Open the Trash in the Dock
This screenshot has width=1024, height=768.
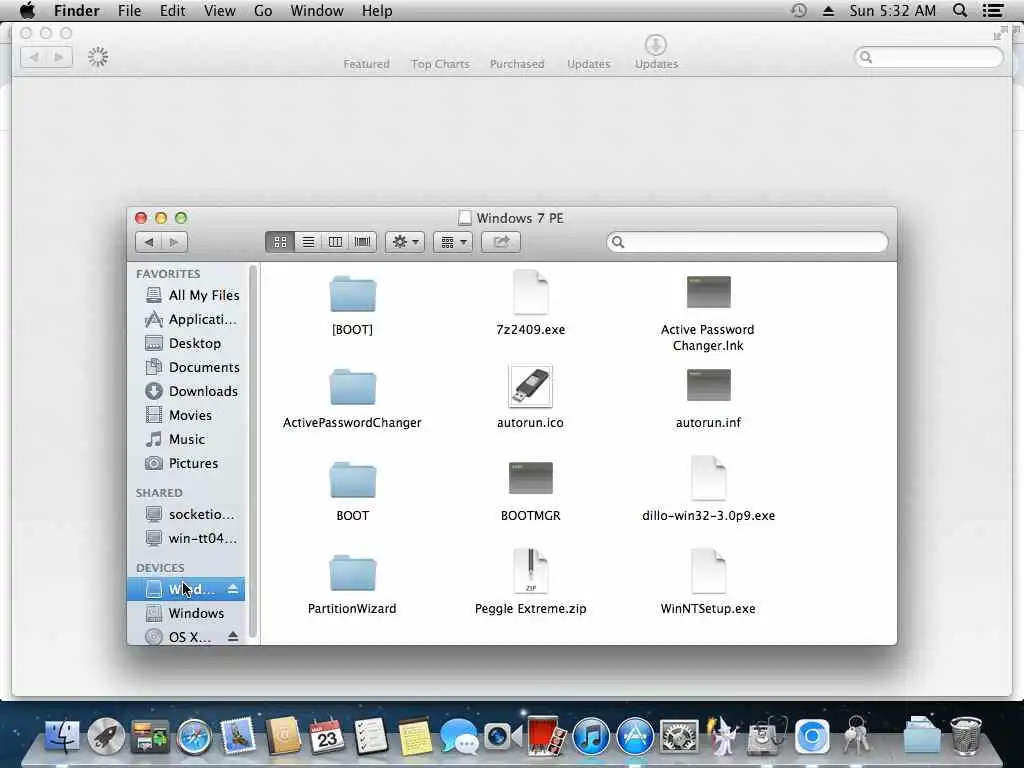[x=966, y=736]
